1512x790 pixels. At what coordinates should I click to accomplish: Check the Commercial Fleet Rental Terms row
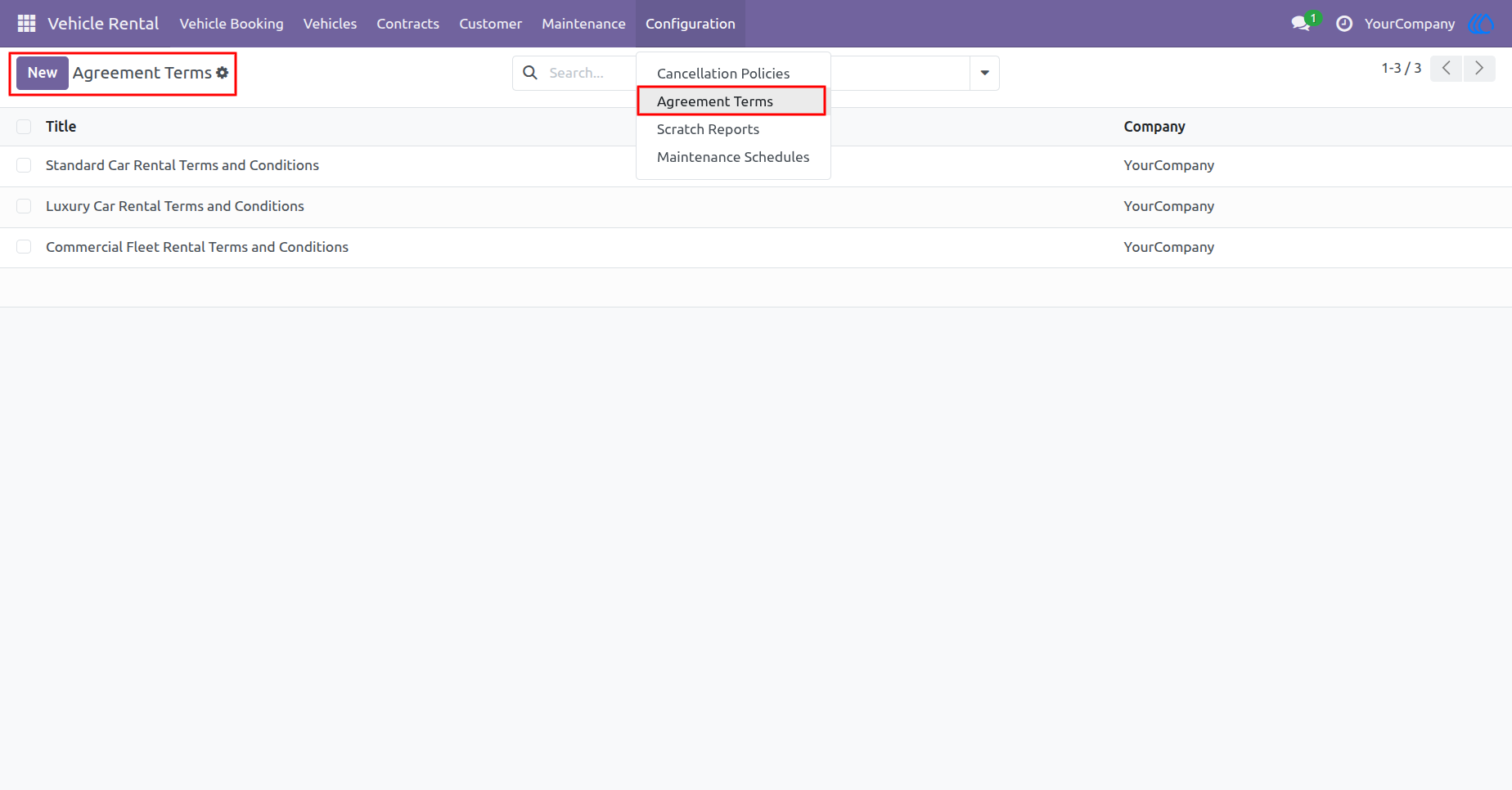24,247
